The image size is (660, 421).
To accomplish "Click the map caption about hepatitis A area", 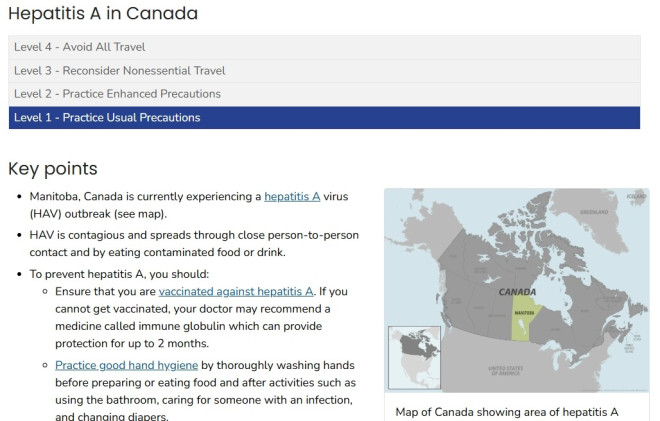I will coord(507,412).
